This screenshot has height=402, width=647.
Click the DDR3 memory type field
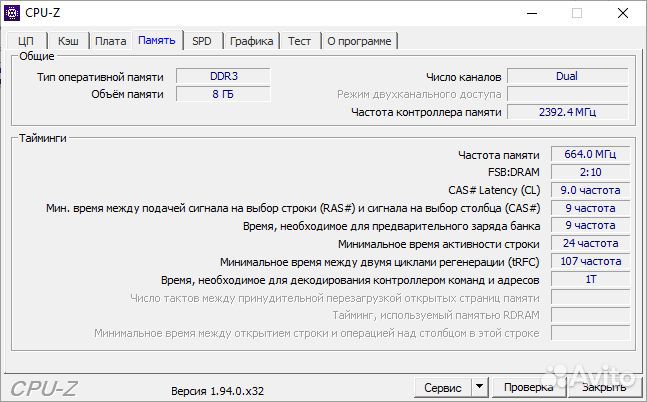(x=223, y=76)
